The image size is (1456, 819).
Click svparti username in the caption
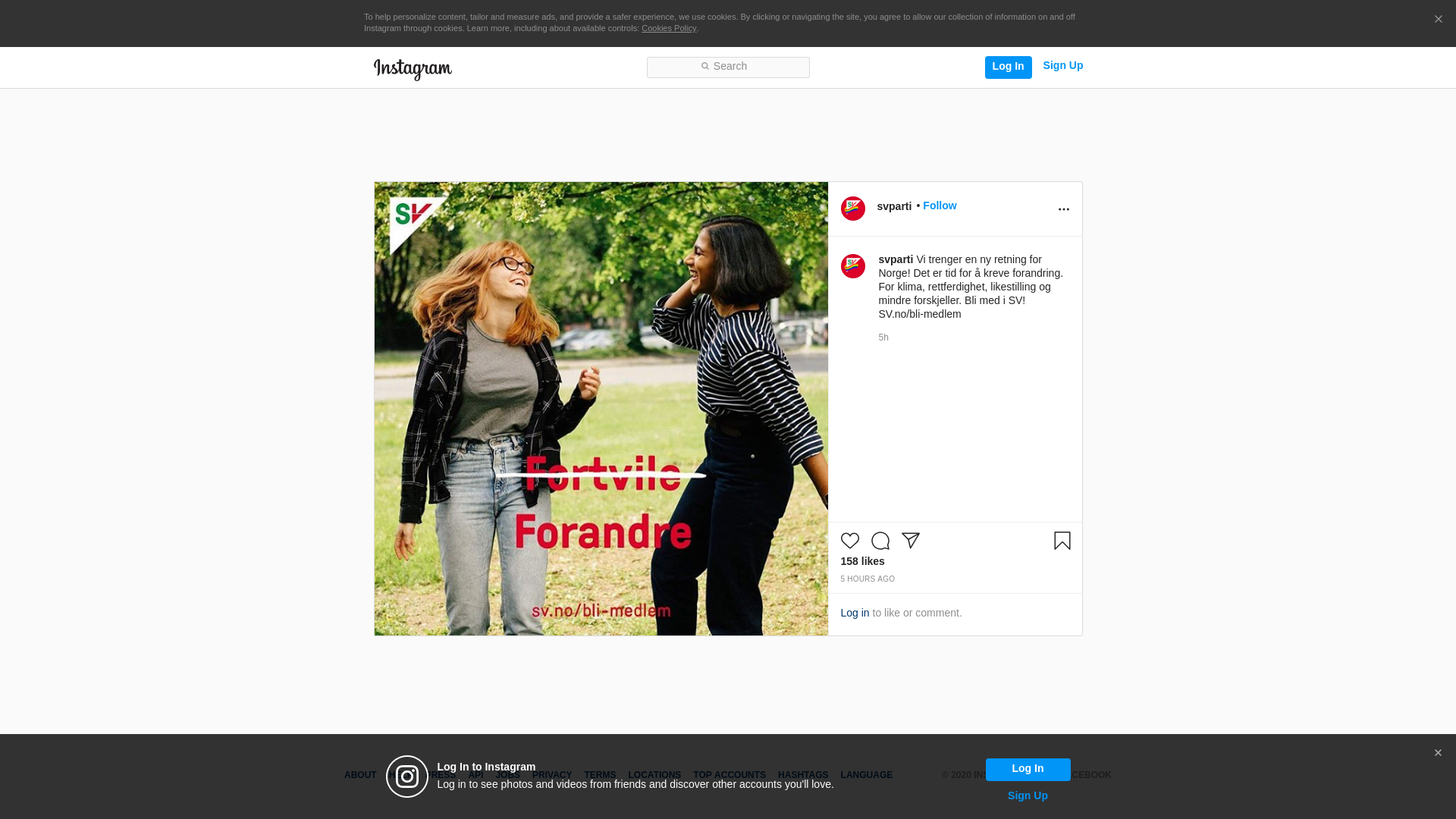(896, 259)
